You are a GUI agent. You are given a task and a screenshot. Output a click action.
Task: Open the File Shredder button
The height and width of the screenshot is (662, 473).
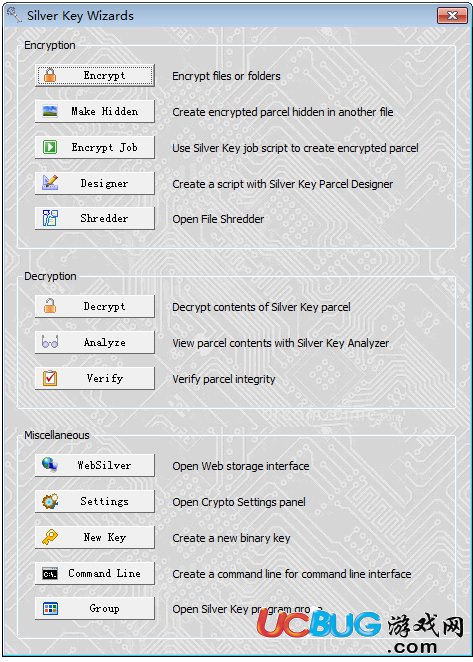(95, 218)
